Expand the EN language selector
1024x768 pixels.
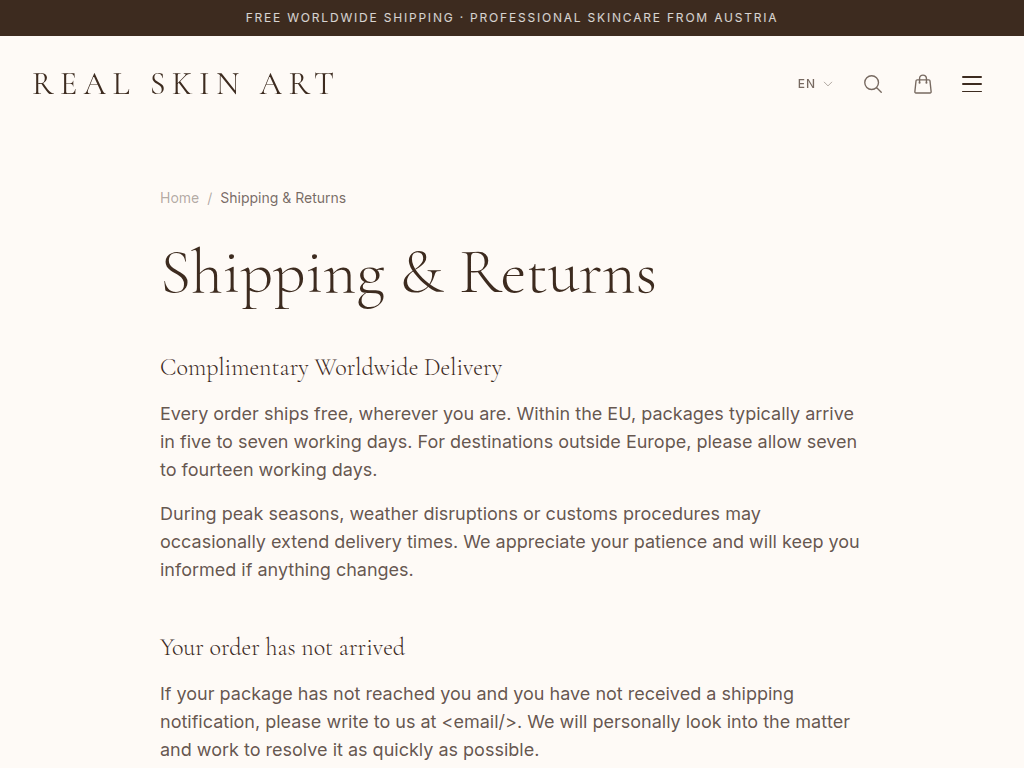tap(807, 84)
